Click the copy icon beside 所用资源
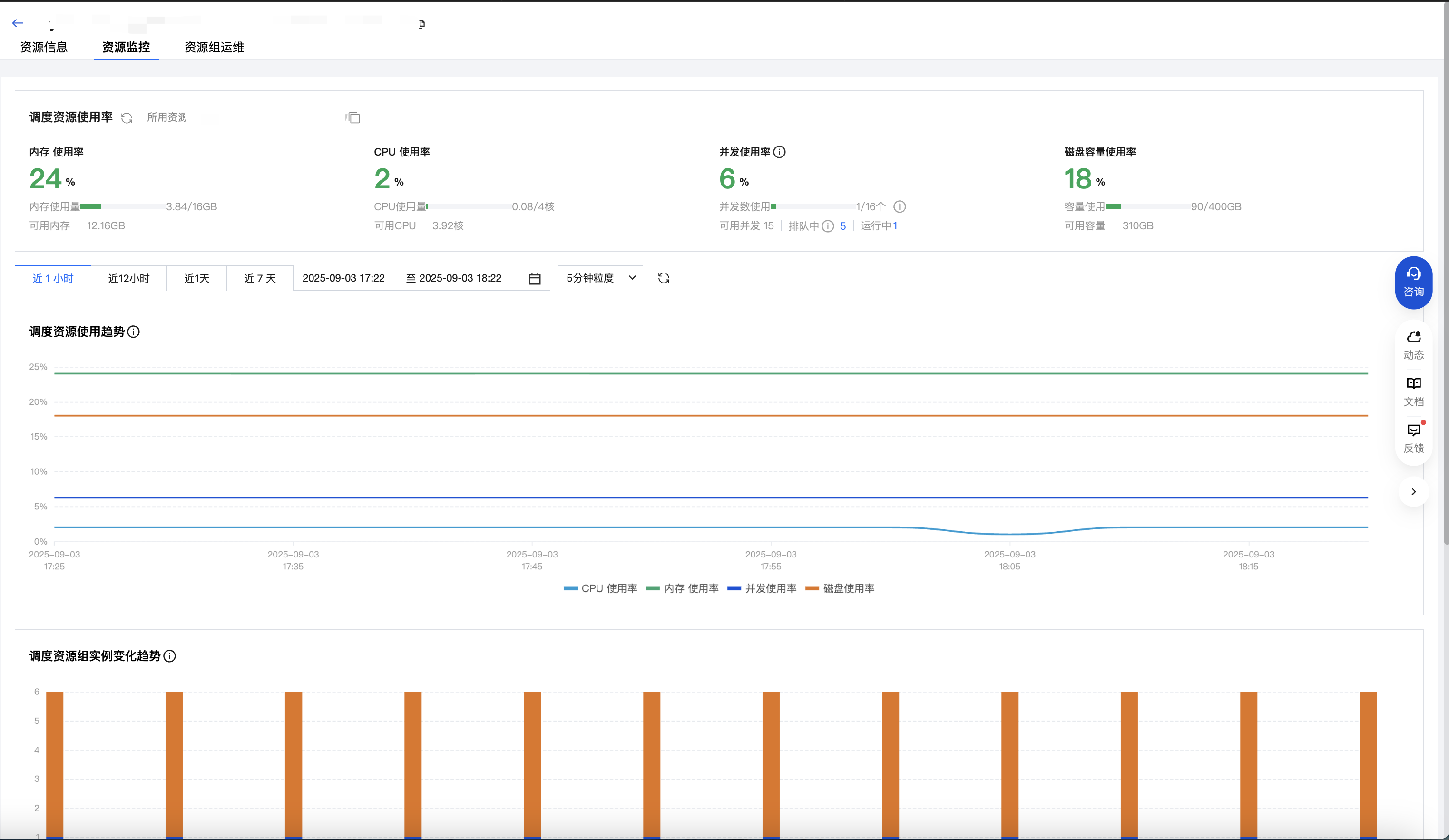The image size is (1449, 840). pyautogui.click(x=353, y=118)
